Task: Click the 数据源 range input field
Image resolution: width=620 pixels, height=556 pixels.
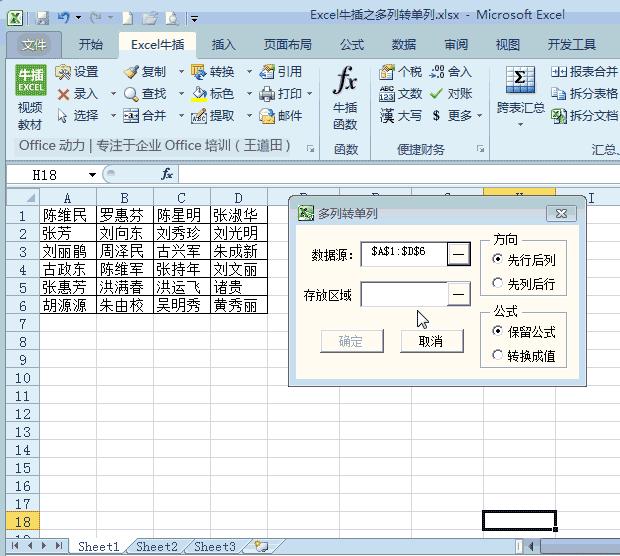Action: click(x=404, y=254)
